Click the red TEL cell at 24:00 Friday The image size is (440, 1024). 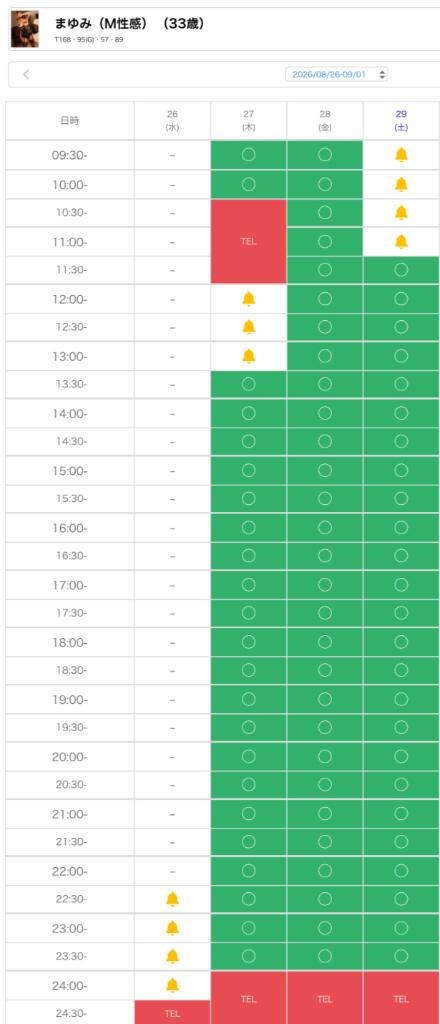coord(324,999)
